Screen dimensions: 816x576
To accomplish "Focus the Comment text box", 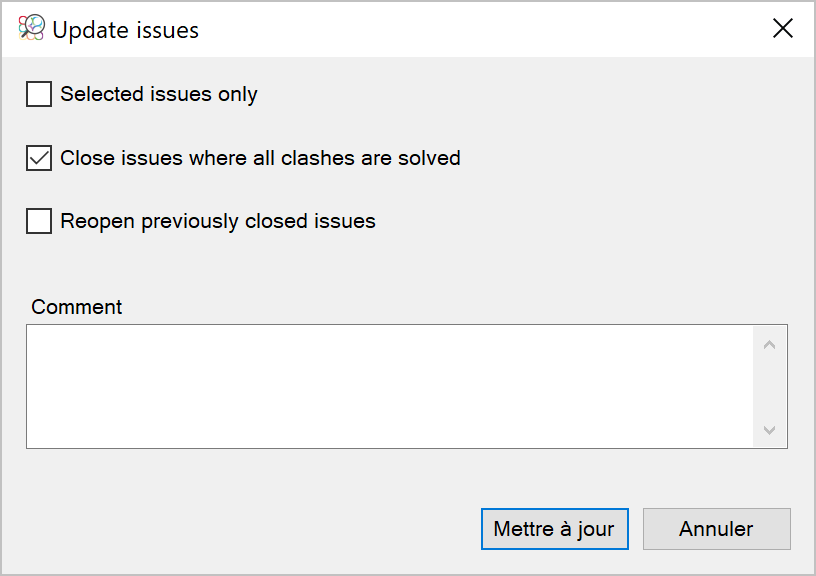I will click(x=389, y=387).
